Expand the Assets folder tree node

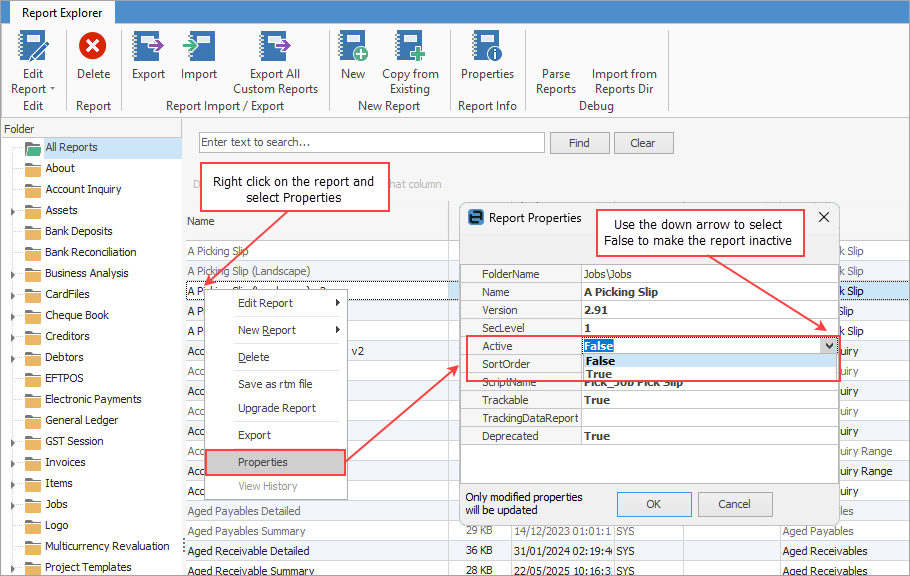13,211
